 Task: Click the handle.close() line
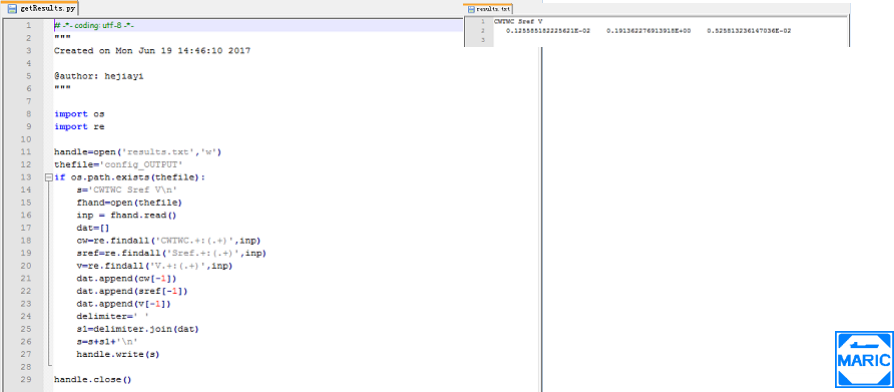pos(93,379)
